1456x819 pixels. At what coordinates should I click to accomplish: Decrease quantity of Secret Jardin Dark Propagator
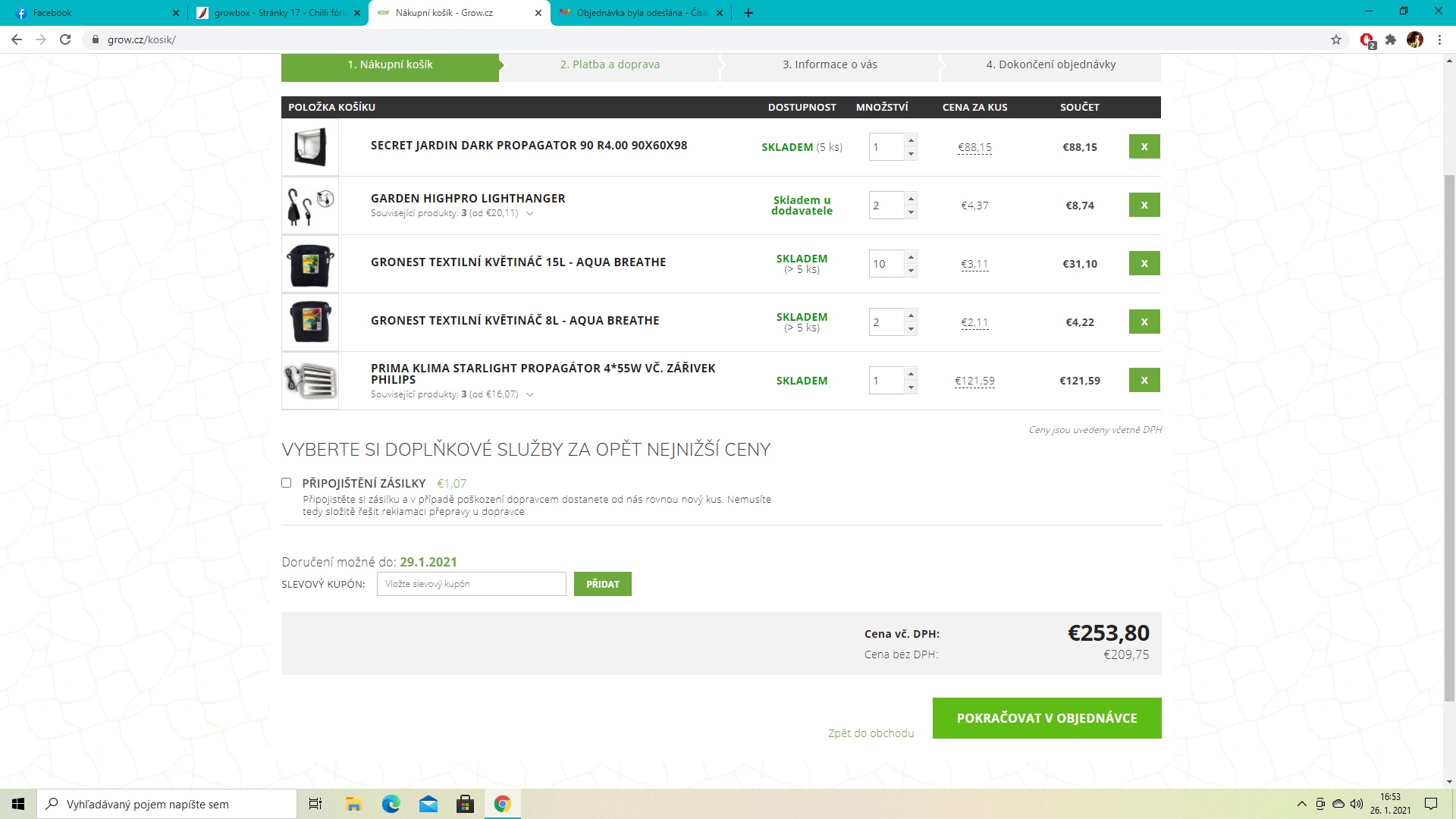pyautogui.click(x=911, y=154)
